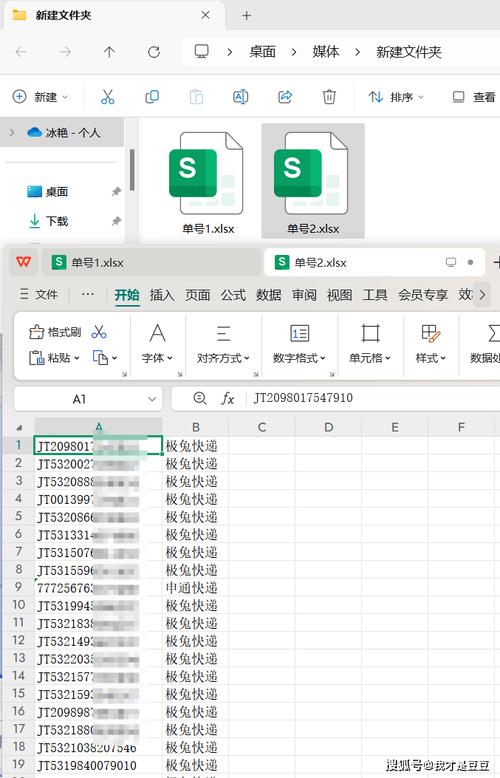Click the fx insert function icon

(228, 398)
